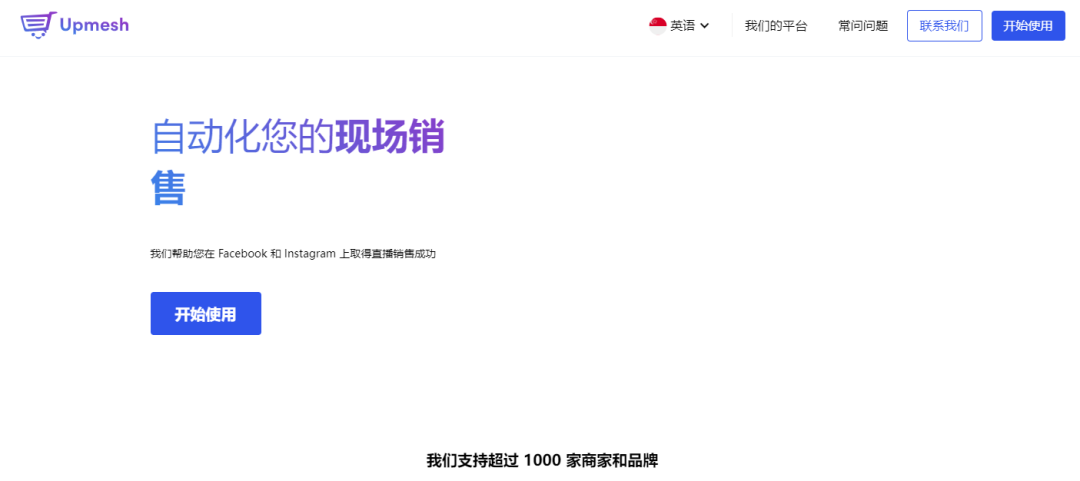
Task: Open the 我们的平台 menu item
Action: pos(775,26)
